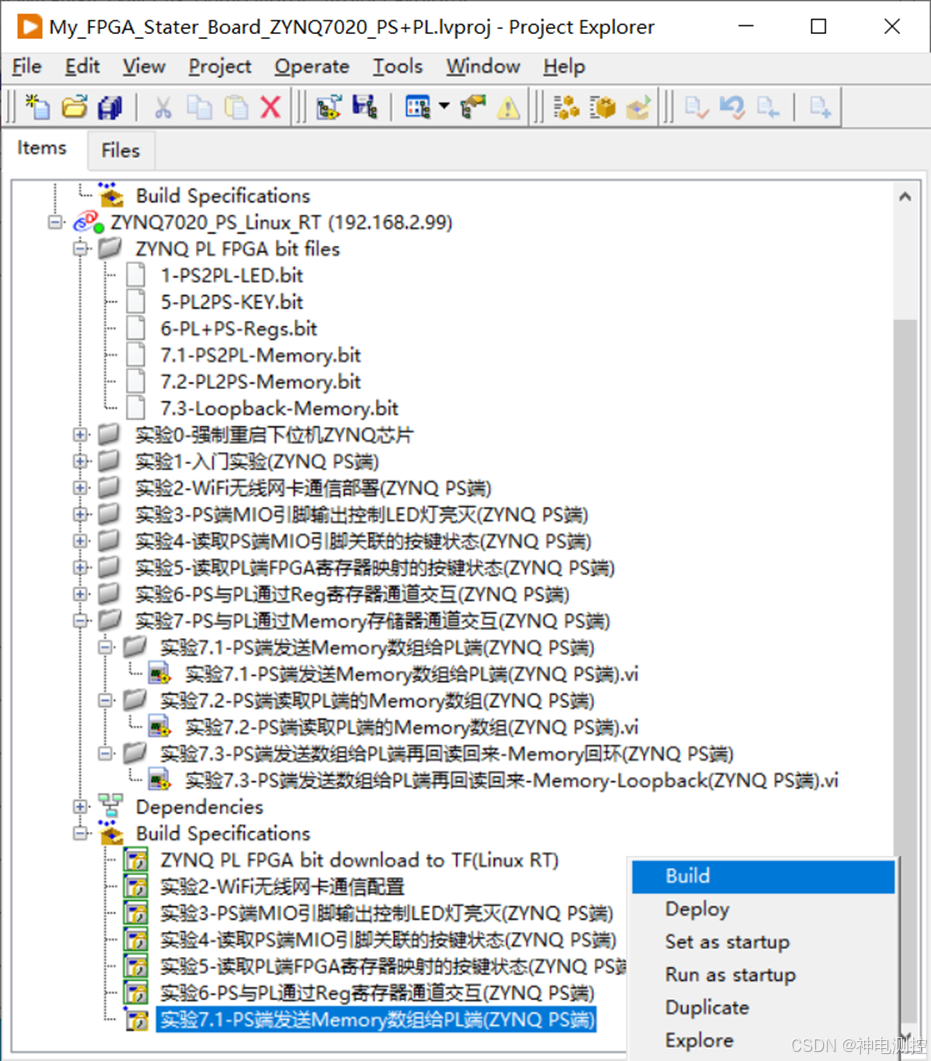Click the Filter view toolbar icon

[x=417, y=107]
